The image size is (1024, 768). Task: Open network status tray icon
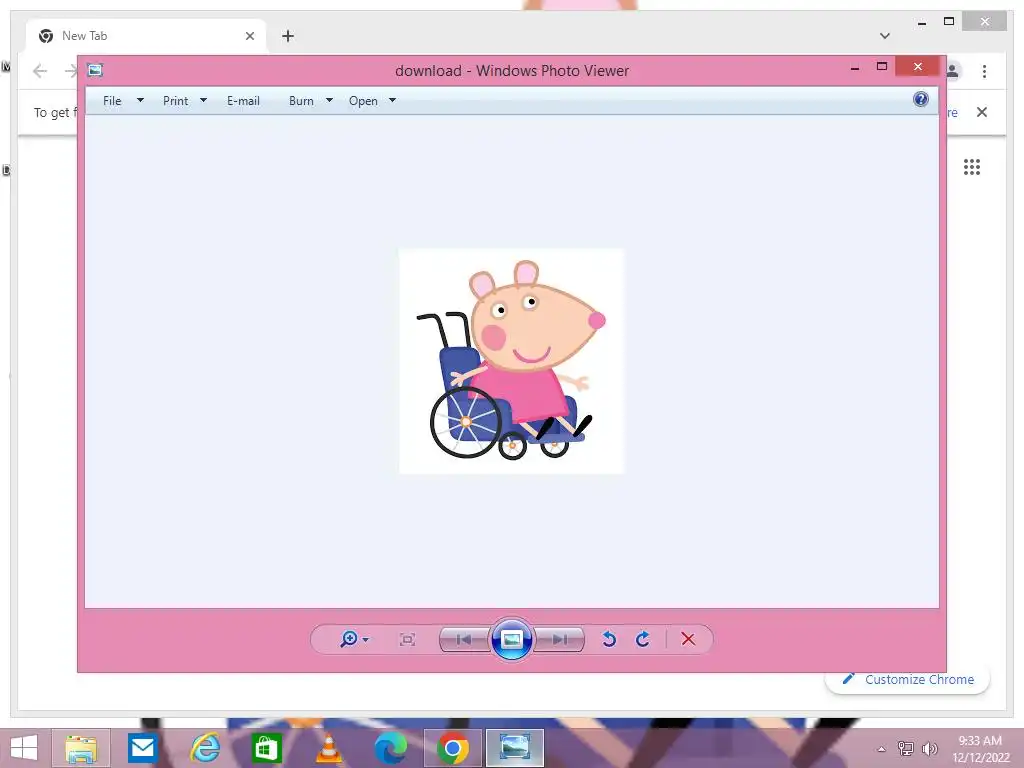(905, 749)
